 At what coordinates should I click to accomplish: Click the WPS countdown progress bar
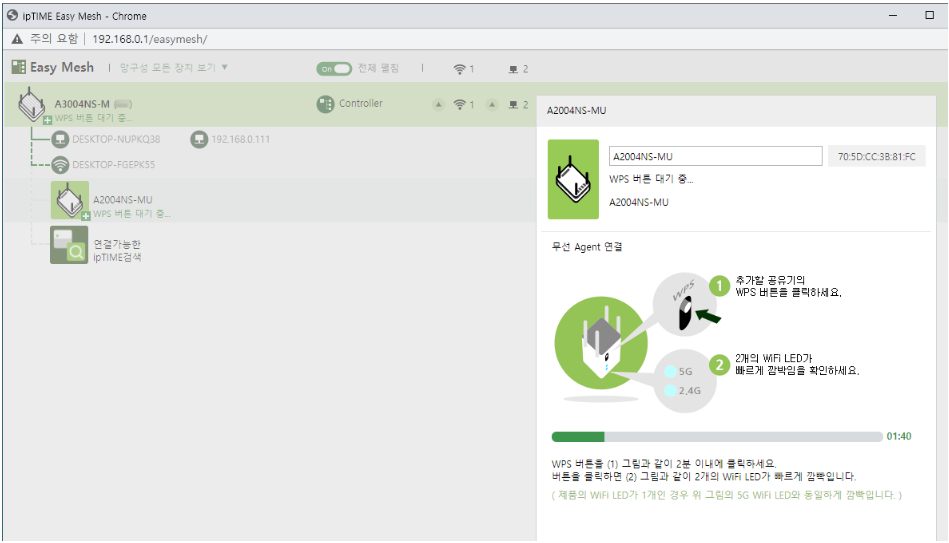tap(716, 437)
